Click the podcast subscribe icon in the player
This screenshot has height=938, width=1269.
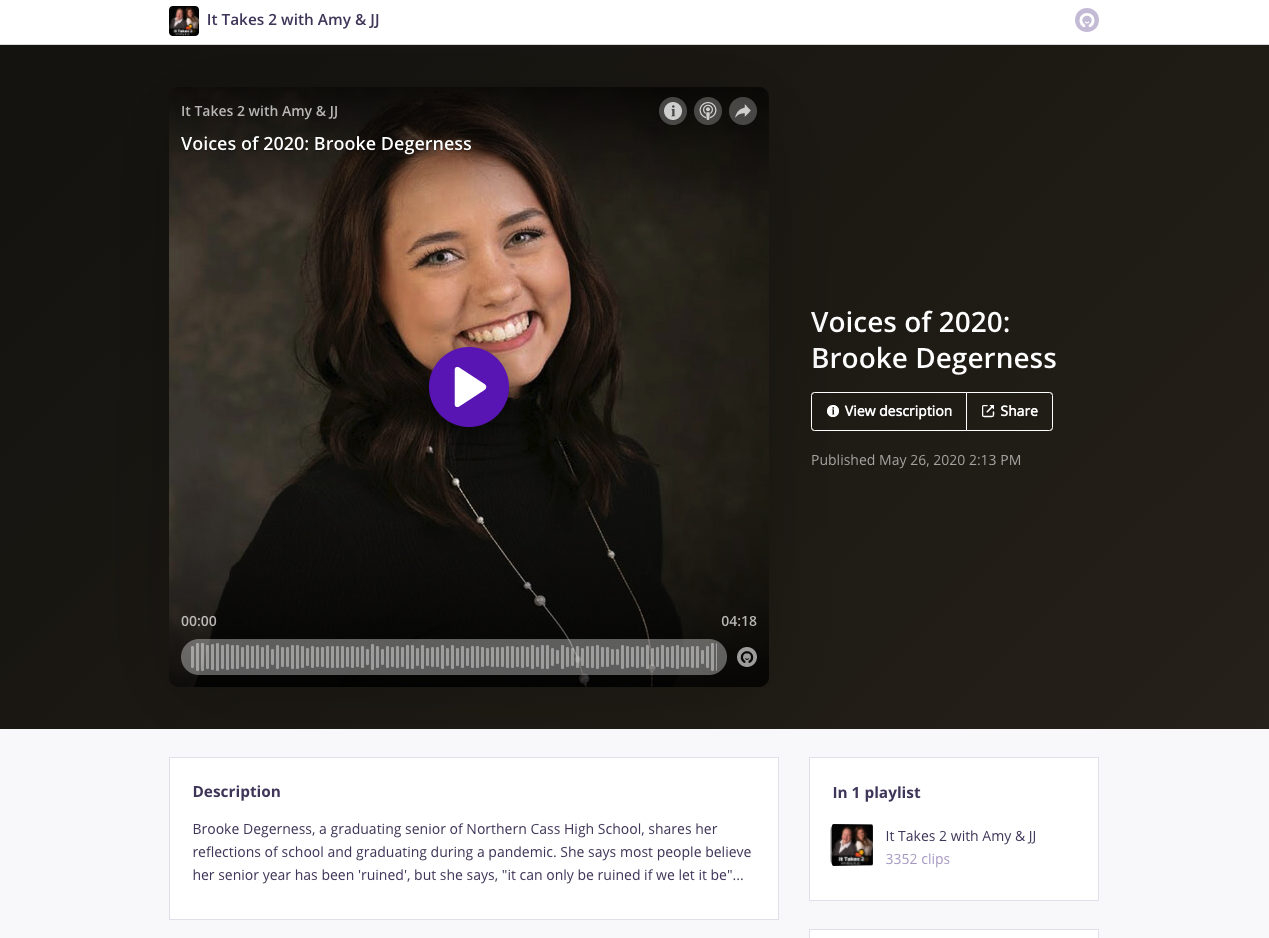[708, 111]
